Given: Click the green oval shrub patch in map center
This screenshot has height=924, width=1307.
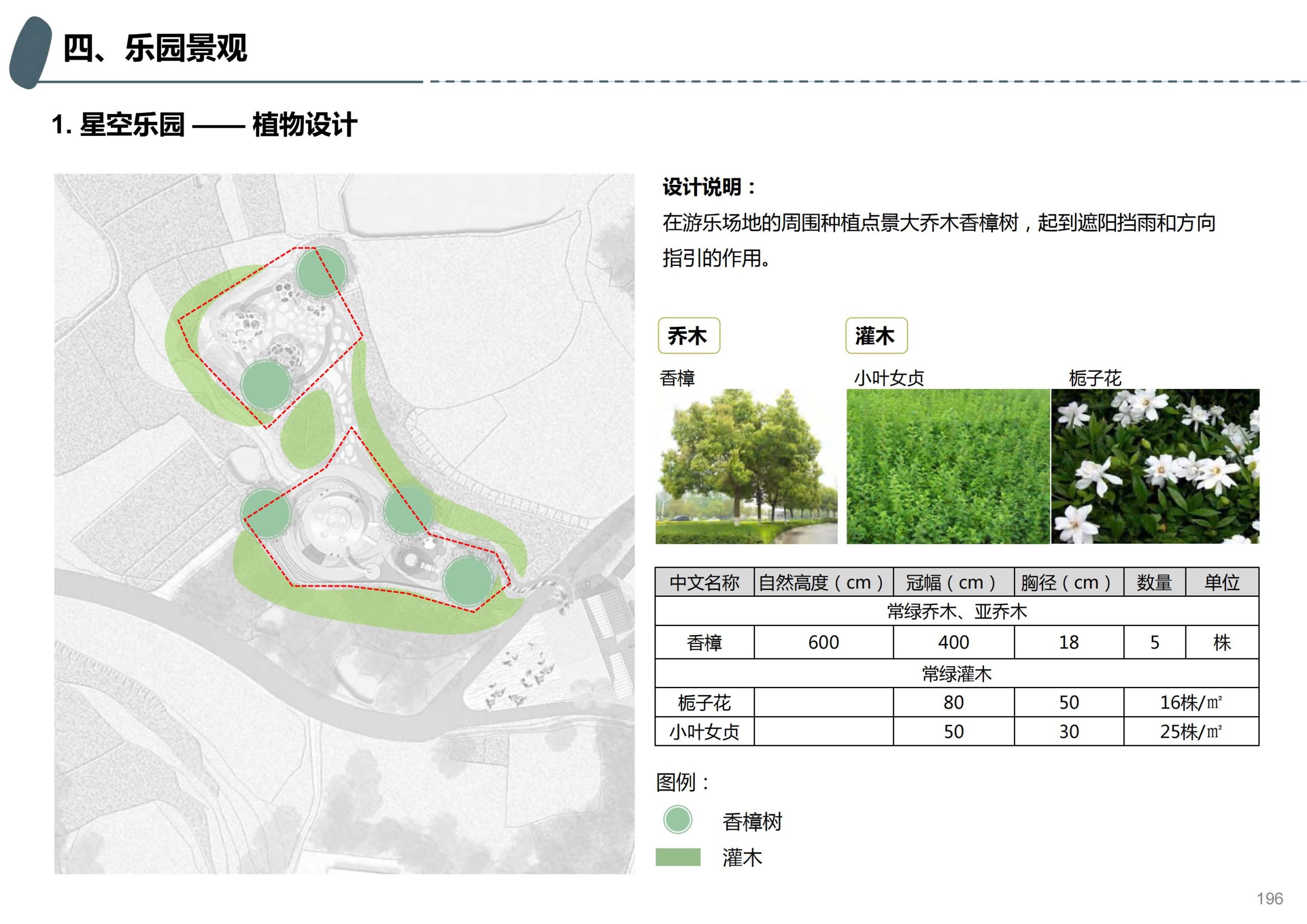Looking at the screenshot, I should pos(307,430).
